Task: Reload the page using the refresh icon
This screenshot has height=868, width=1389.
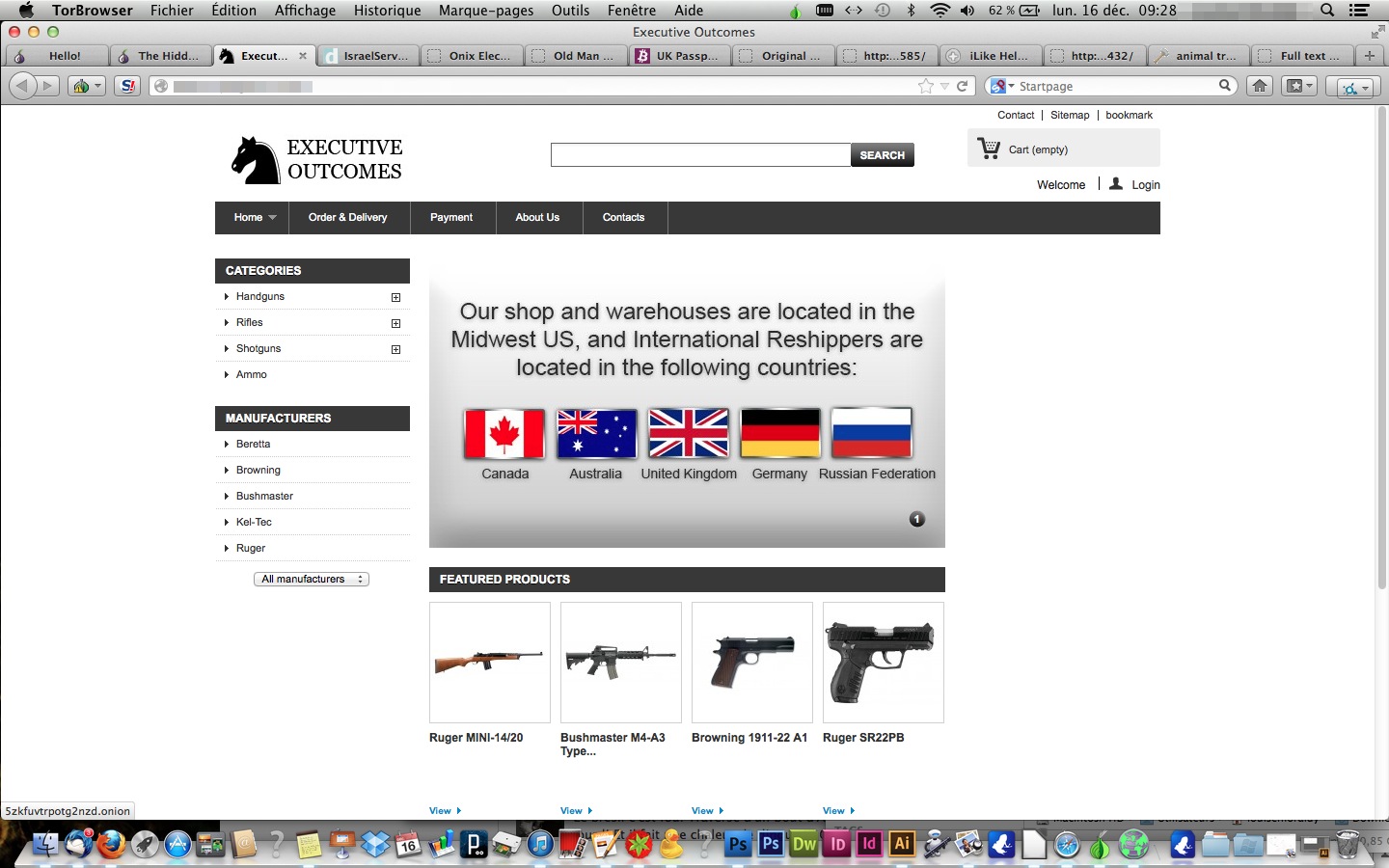Action: (962, 86)
